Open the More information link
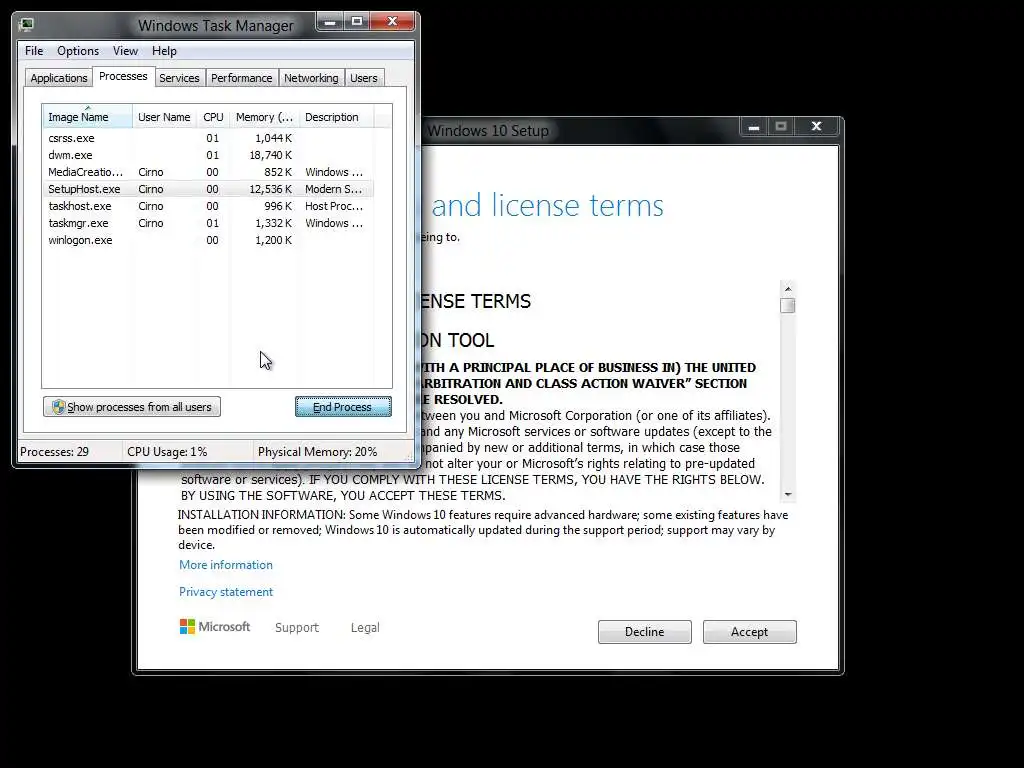This screenshot has width=1024, height=768. (226, 565)
